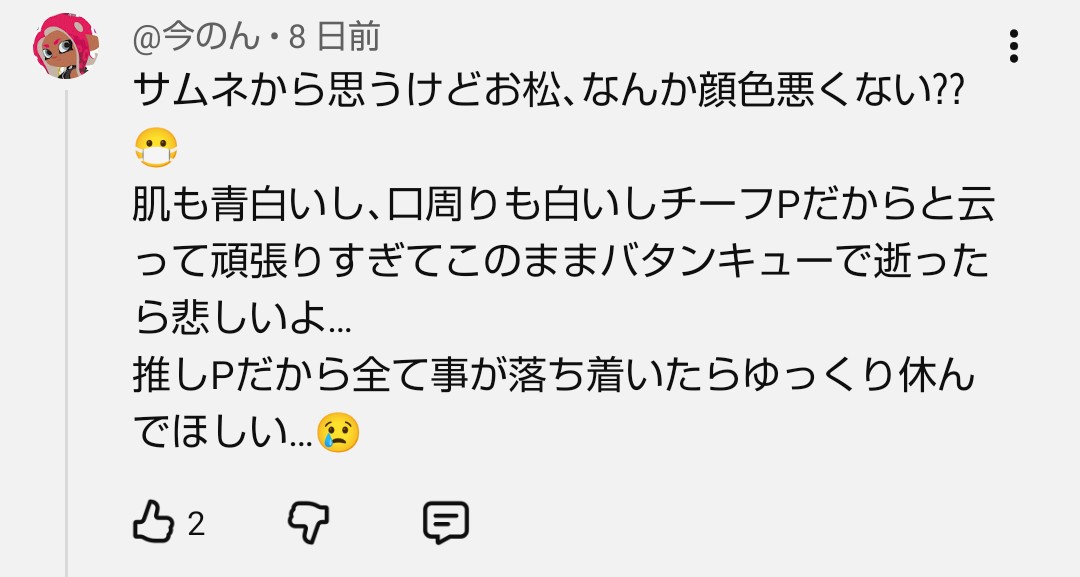Click the text line ら悲しいよ...
The image size is (1080, 577).
point(242,319)
